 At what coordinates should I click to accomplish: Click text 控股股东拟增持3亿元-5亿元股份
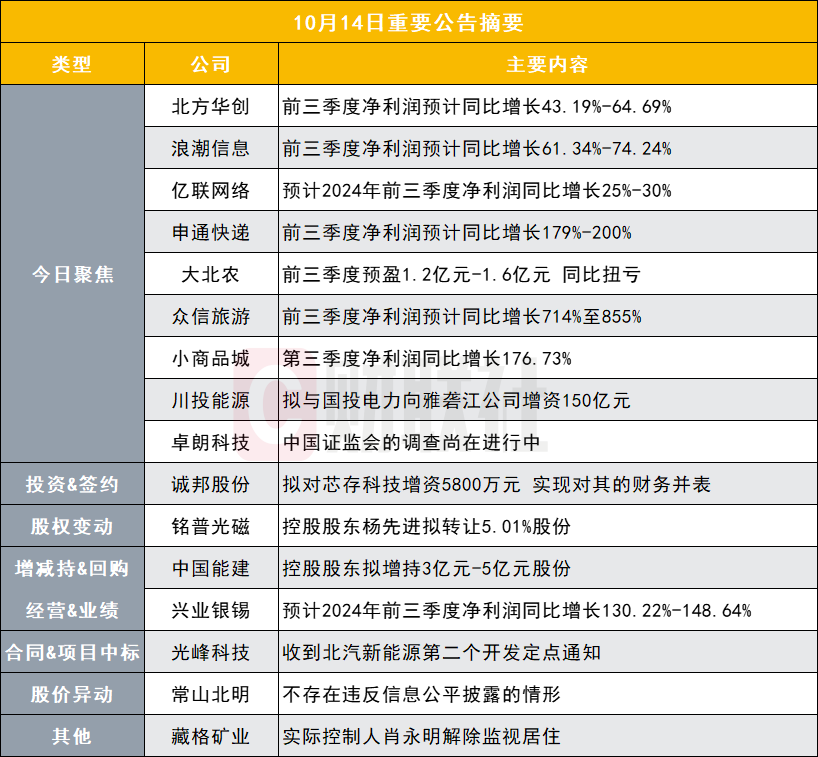tap(427, 568)
